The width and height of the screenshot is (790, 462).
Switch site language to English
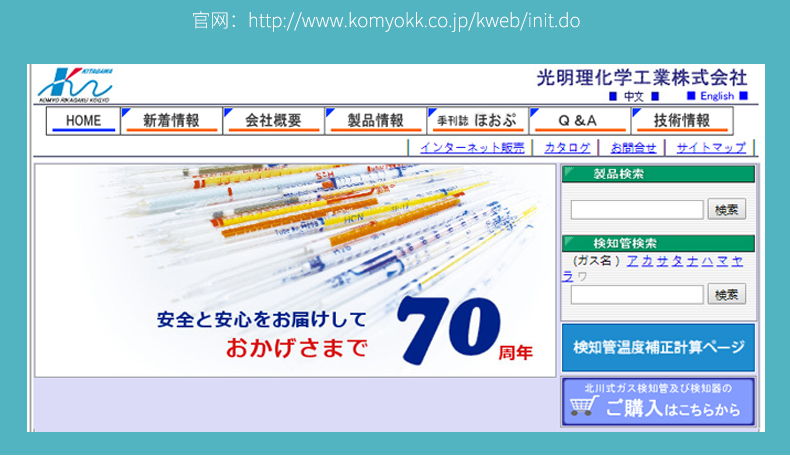[716, 97]
